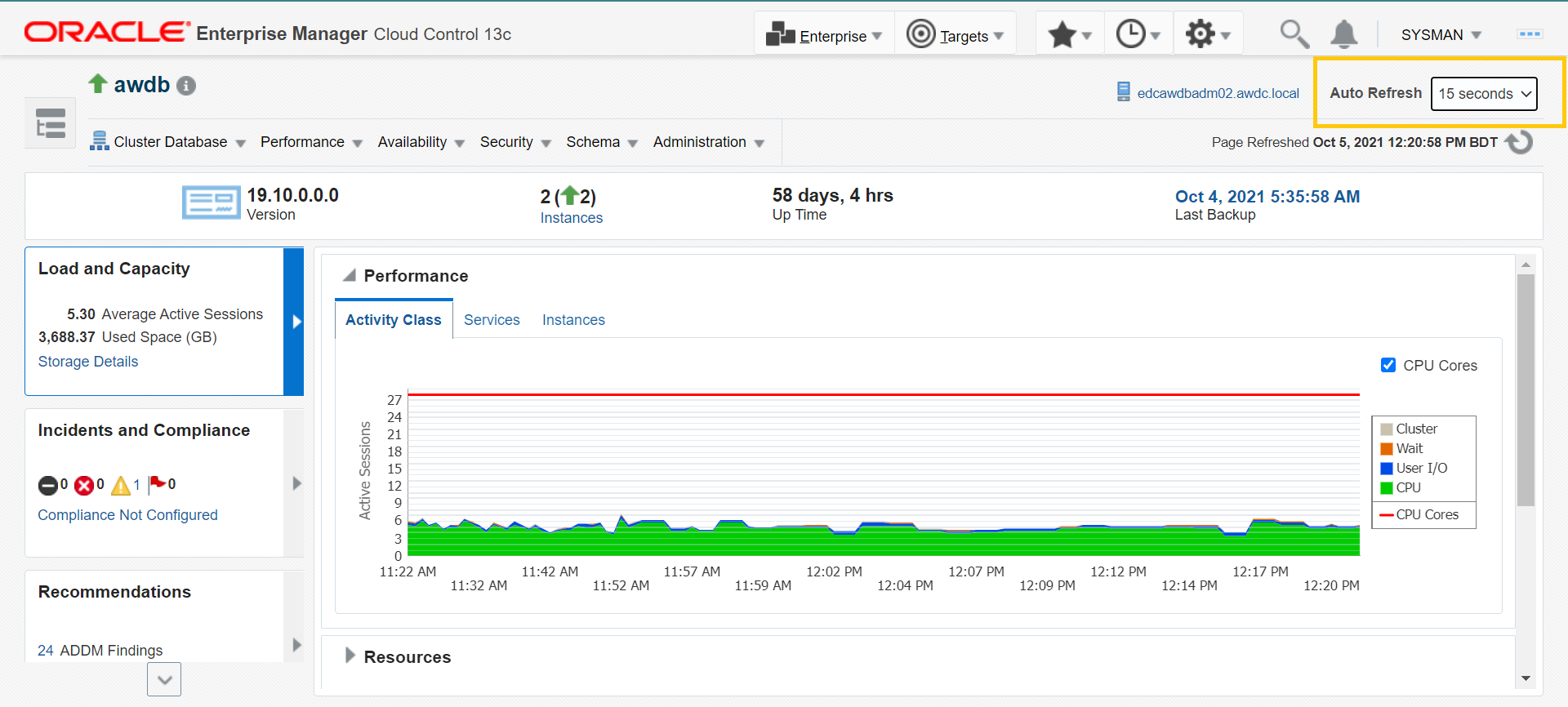Click the Performance panel vertical scrollbar
Screen dimensions: 1568x707
pos(1525,390)
